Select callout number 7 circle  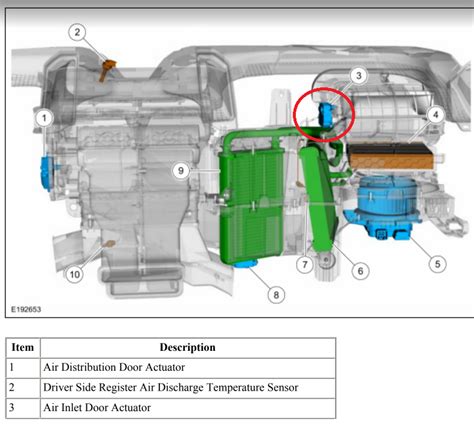[x=305, y=264]
